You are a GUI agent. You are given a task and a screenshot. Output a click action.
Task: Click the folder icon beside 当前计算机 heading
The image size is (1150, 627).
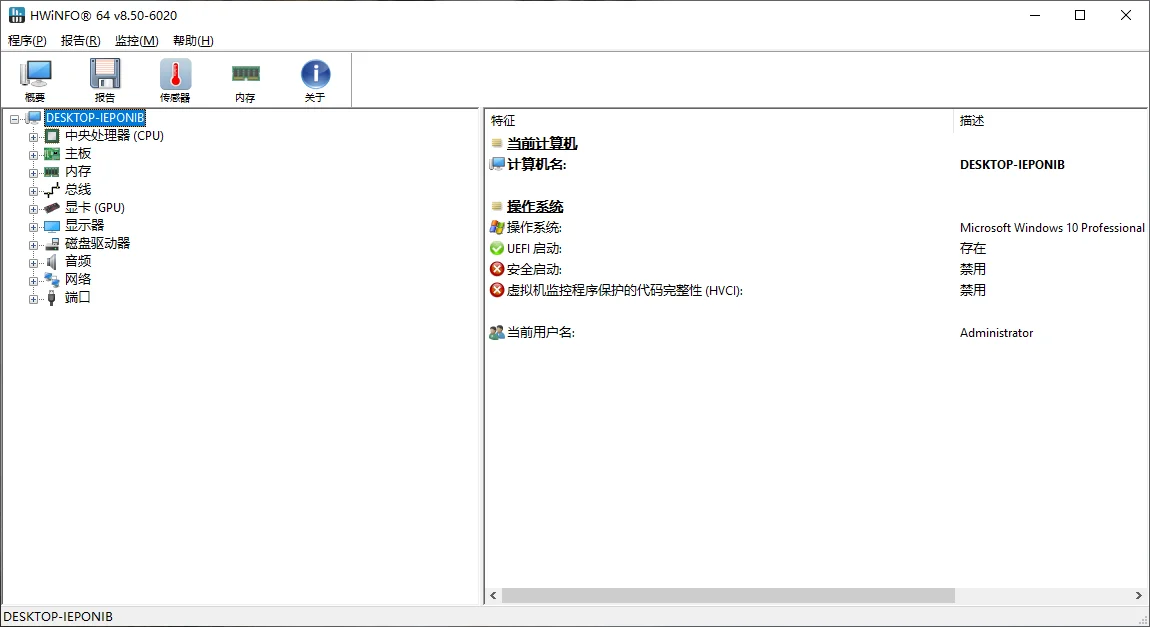[x=497, y=143]
